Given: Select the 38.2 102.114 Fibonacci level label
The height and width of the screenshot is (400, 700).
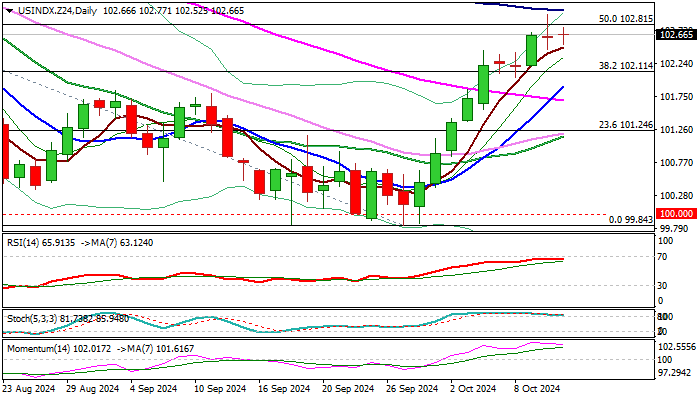Looking at the screenshot, I should [x=626, y=66].
